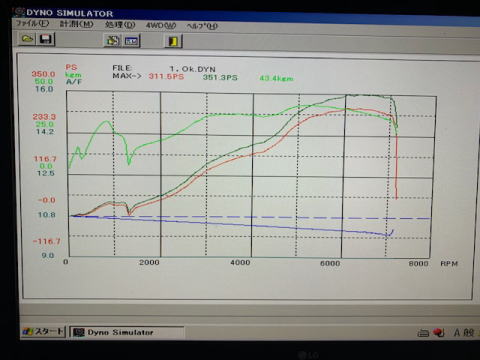The image size is (480, 360).
Task: Click the open file folder icon
Action: pyautogui.click(x=27, y=39)
